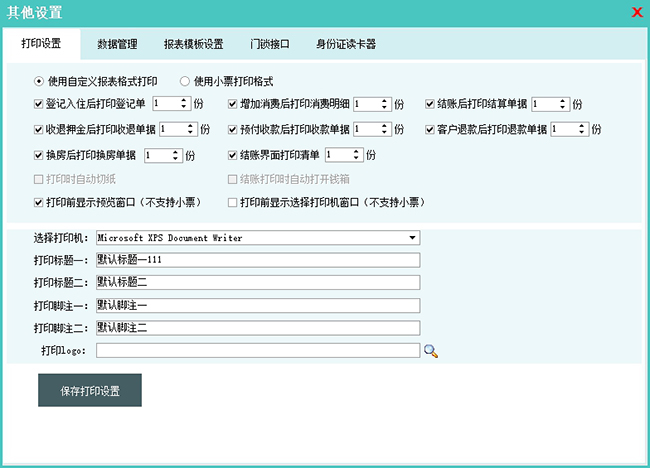This screenshot has height=468, width=650.
Task: Disable 打印前显示预览窗口 checkbox
Action: point(39,202)
